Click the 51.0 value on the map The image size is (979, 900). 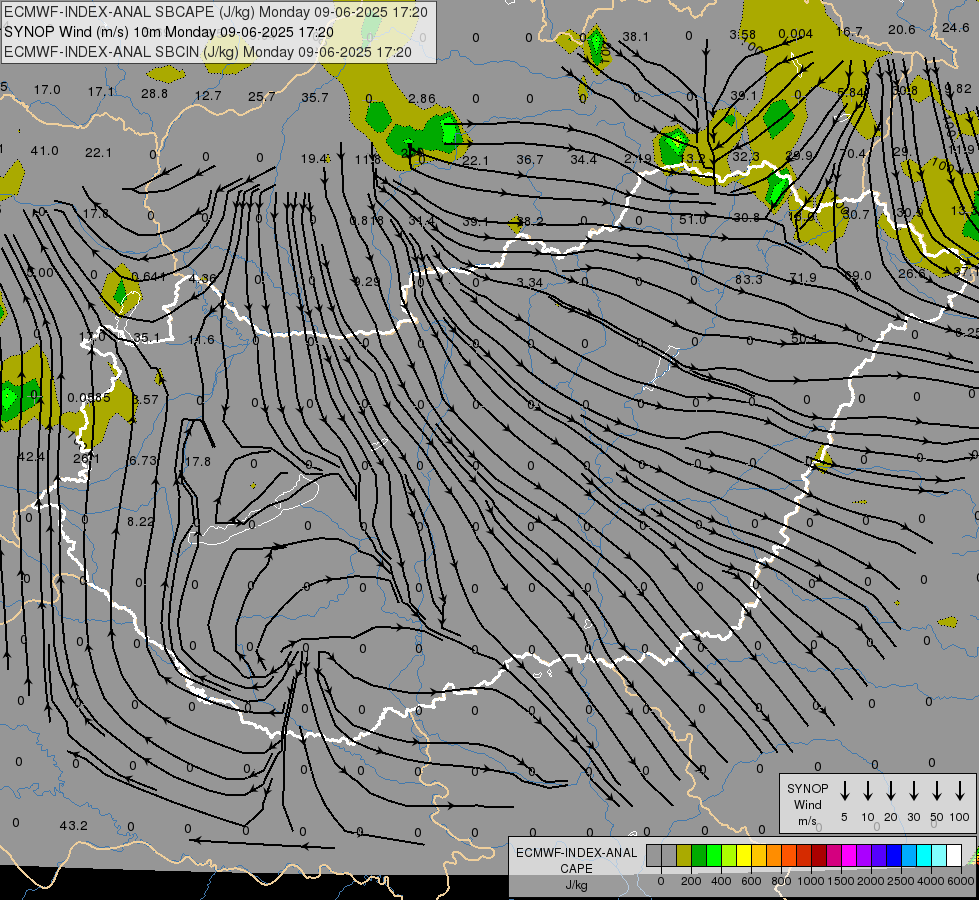(x=692, y=219)
